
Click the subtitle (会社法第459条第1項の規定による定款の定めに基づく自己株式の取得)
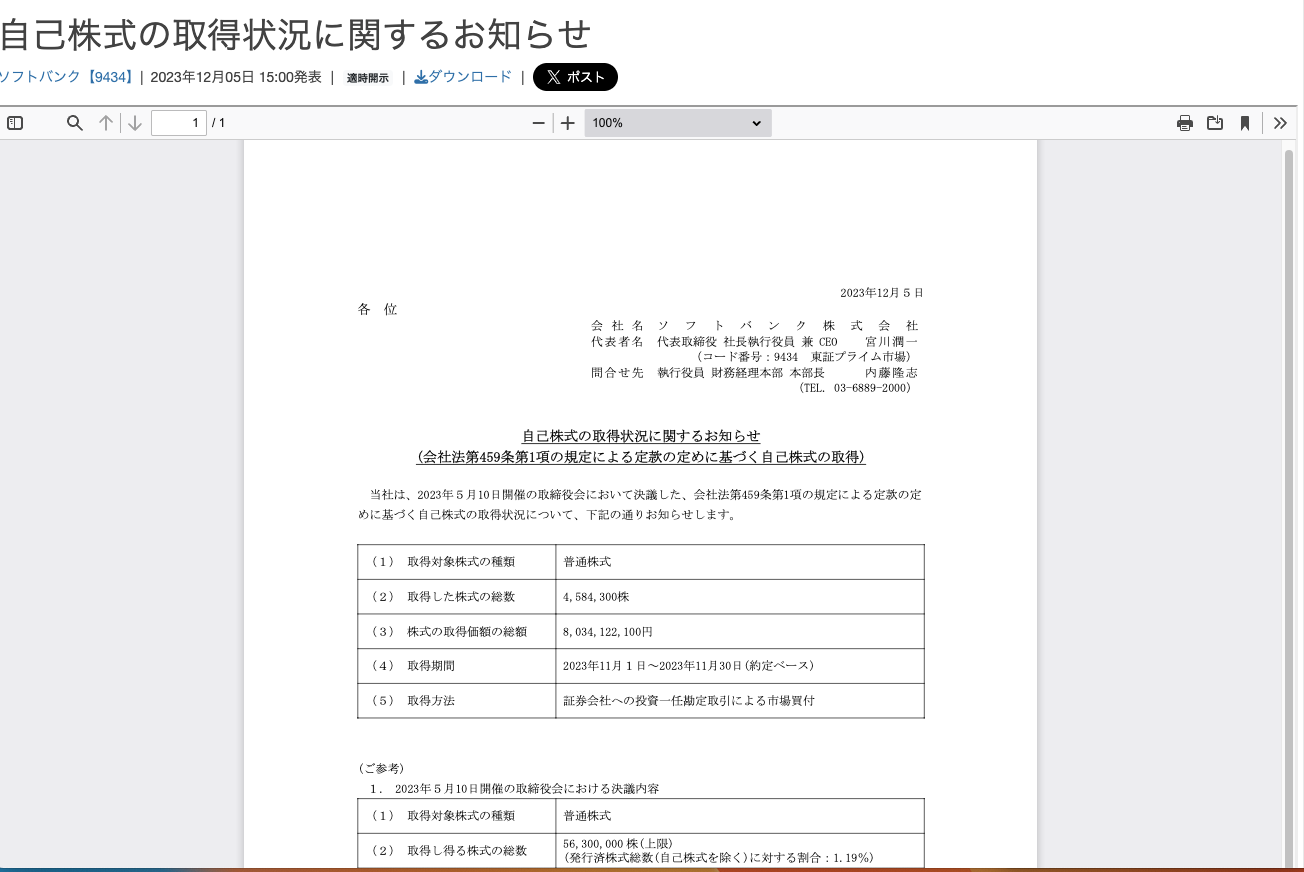pos(641,458)
